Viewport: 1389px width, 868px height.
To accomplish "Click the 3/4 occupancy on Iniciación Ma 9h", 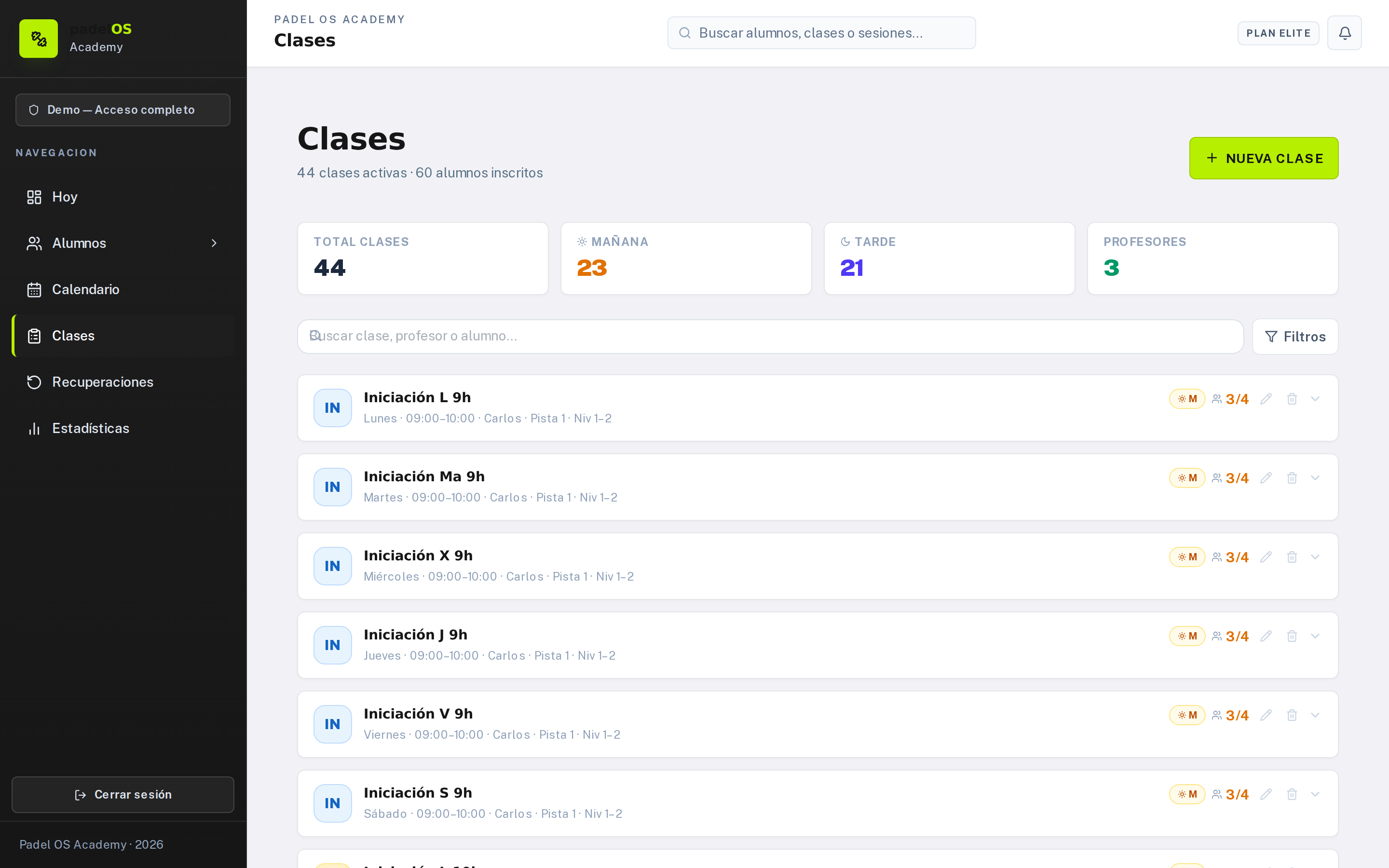I will 1230,478.
